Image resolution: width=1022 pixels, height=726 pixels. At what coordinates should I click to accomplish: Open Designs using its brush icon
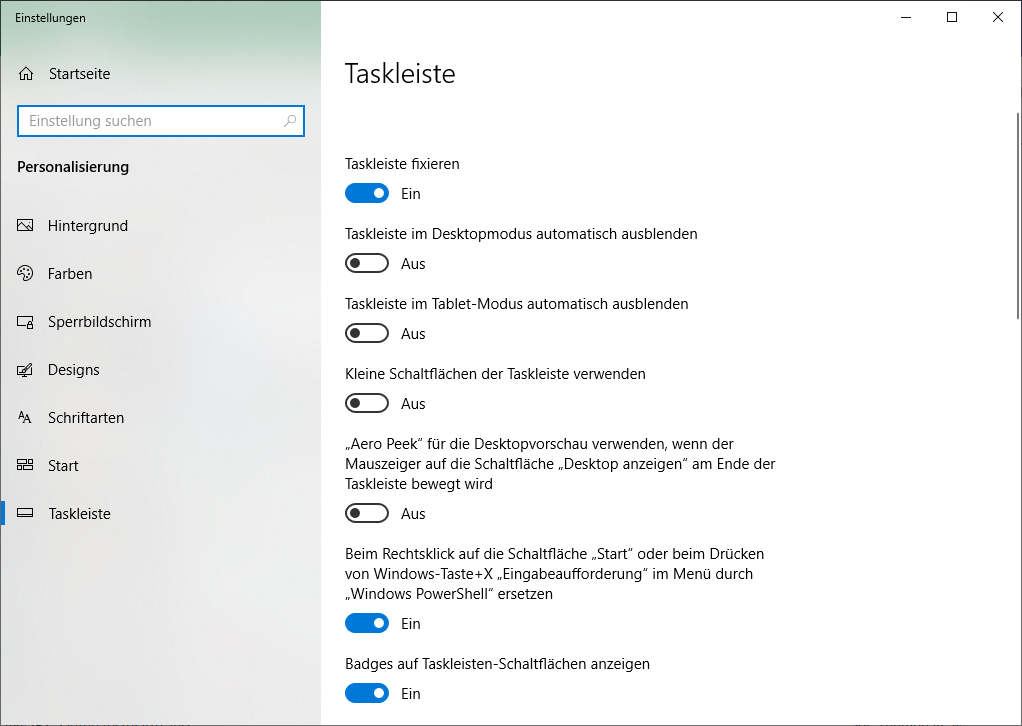[25, 369]
